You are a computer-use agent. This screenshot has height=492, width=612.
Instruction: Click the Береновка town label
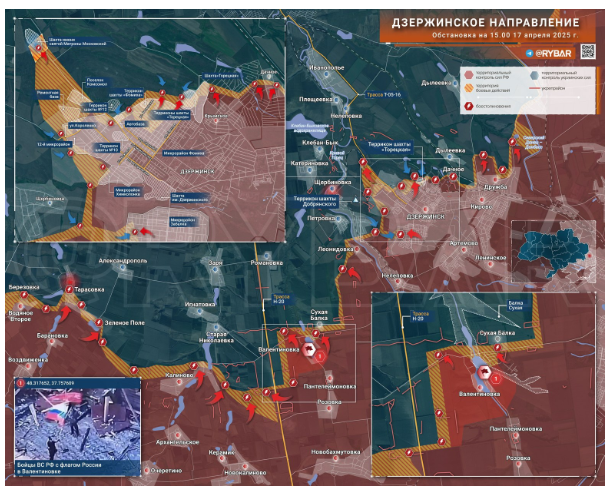[x=52, y=336]
